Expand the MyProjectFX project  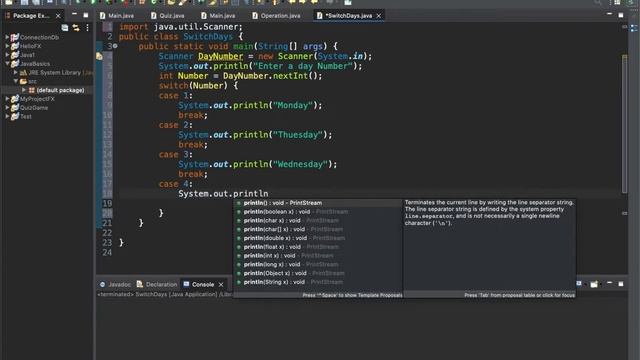(x=7, y=99)
